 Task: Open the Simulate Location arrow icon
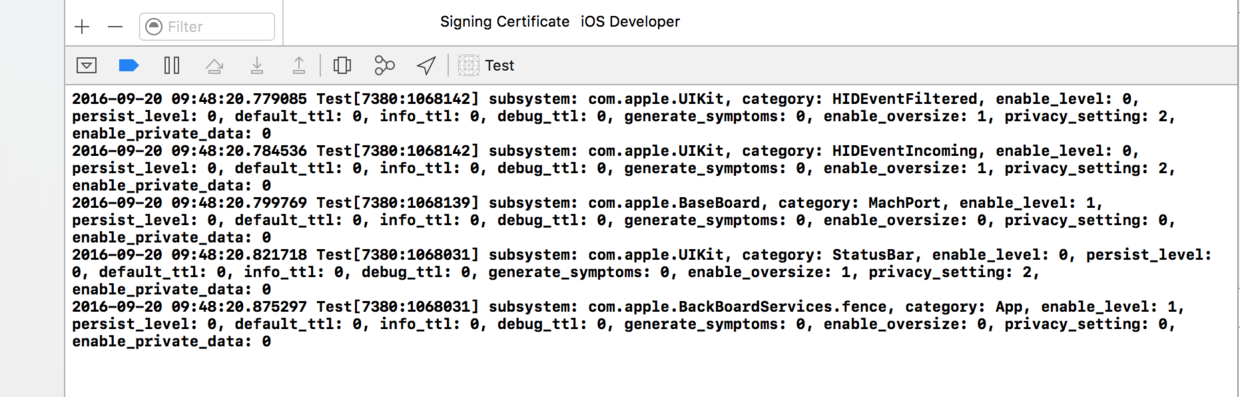pyautogui.click(x=427, y=66)
